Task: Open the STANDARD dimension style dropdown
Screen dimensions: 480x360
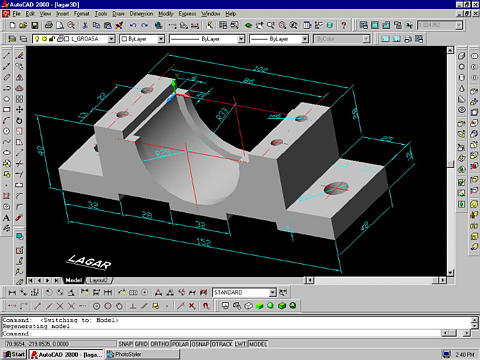Action: click(x=273, y=293)
